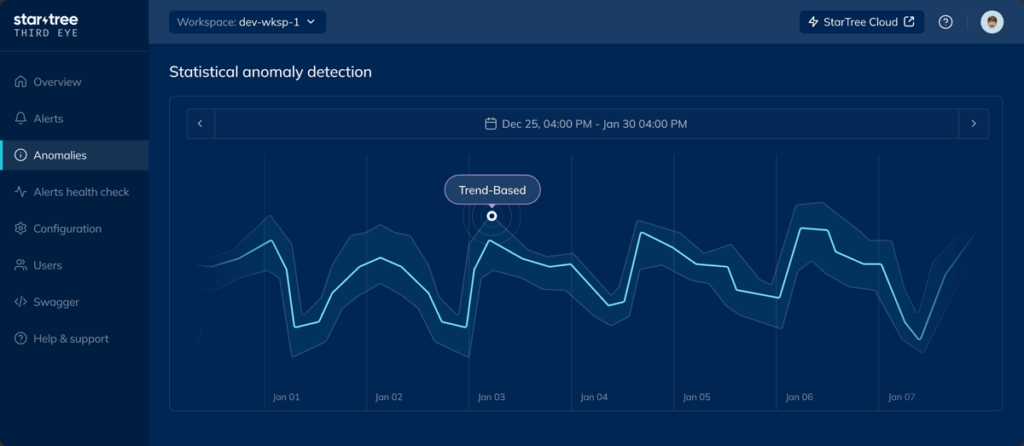Open the help question mark icon in header

coord(945,22)
